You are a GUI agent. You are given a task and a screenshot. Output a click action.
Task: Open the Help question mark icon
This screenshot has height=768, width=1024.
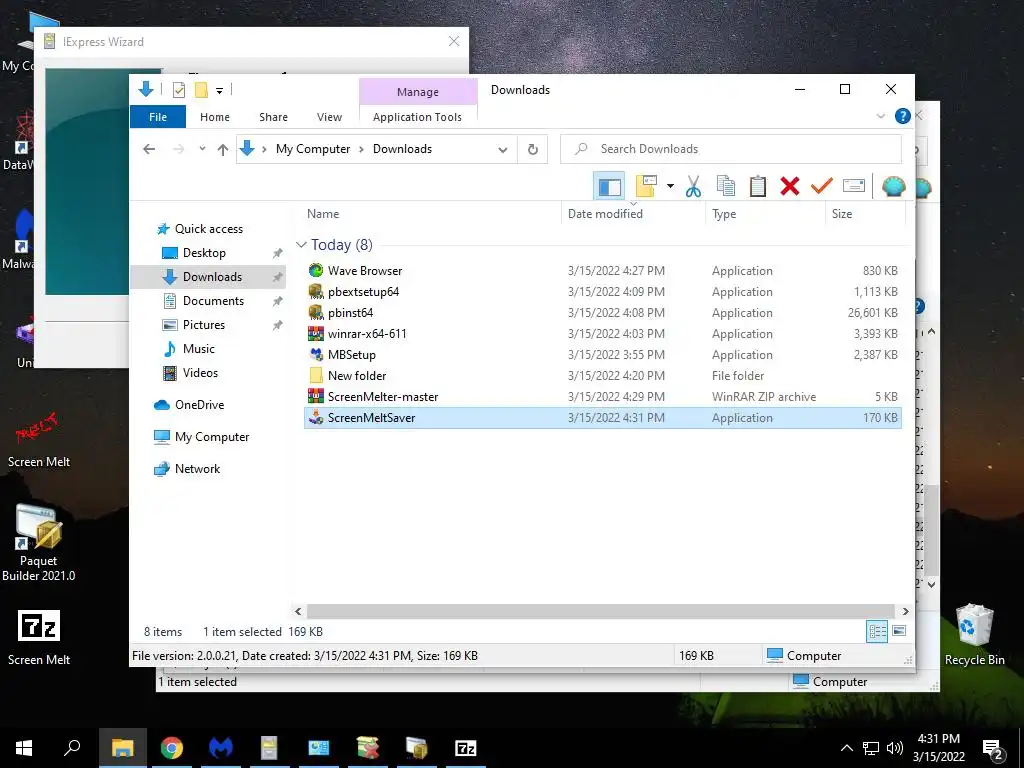(x=903, y=116)
